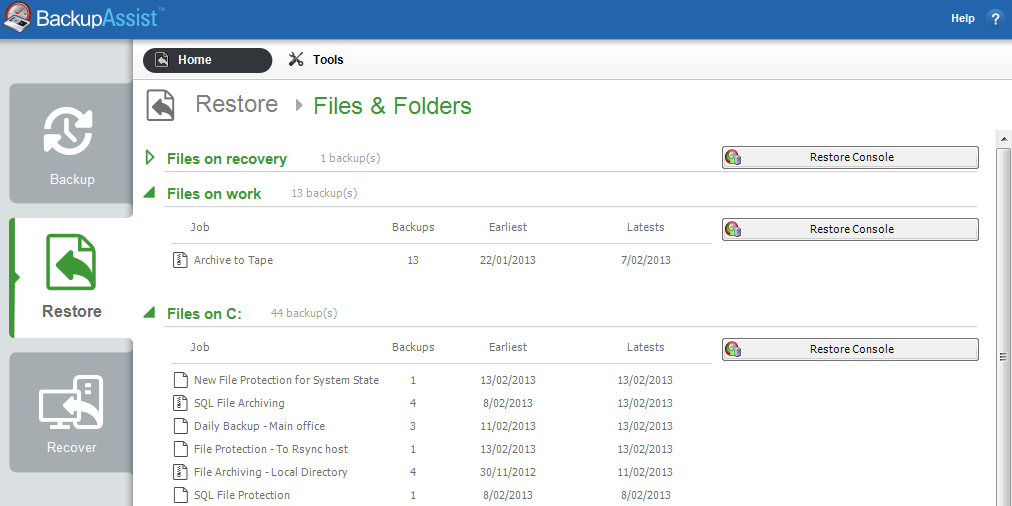Click the Help link in title bar
This screenshot has height=506, width=1012.
[x=962, y=18]
